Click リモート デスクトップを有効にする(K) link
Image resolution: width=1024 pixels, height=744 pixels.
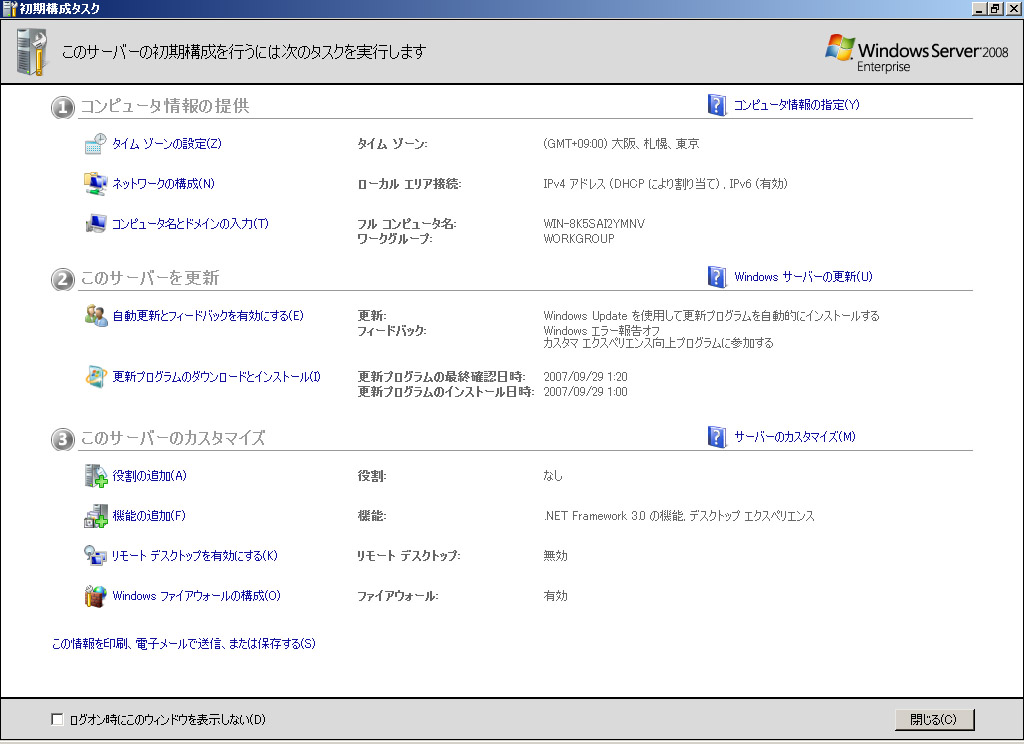point(195,555)
